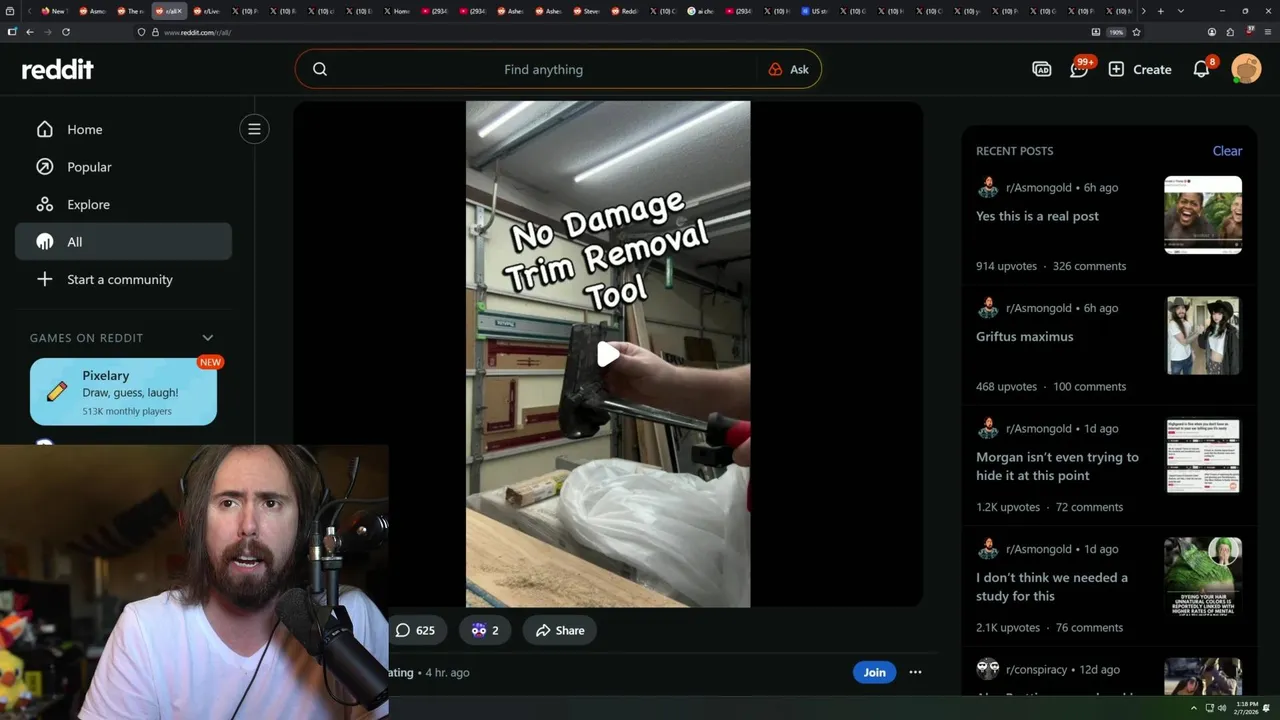This screenshot has height=720, width=1280.
Task: Open the Pixelary game card
Action: click(x=123, y=391)
